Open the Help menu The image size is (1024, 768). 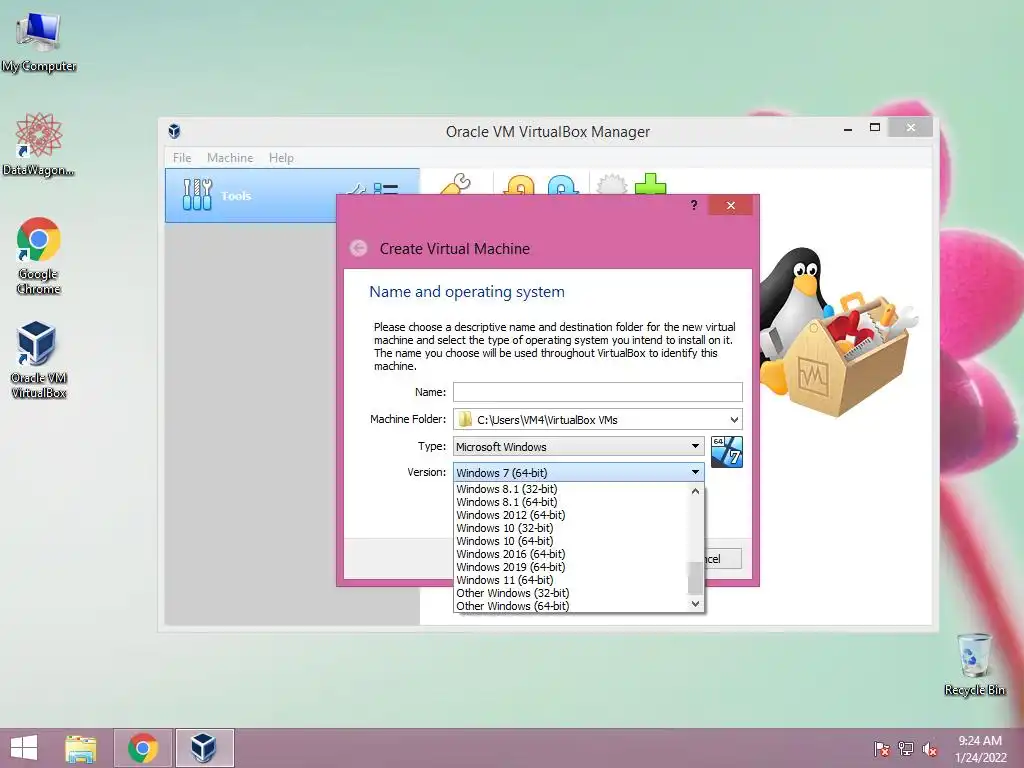pyautogui.click(x=281, y=157)
